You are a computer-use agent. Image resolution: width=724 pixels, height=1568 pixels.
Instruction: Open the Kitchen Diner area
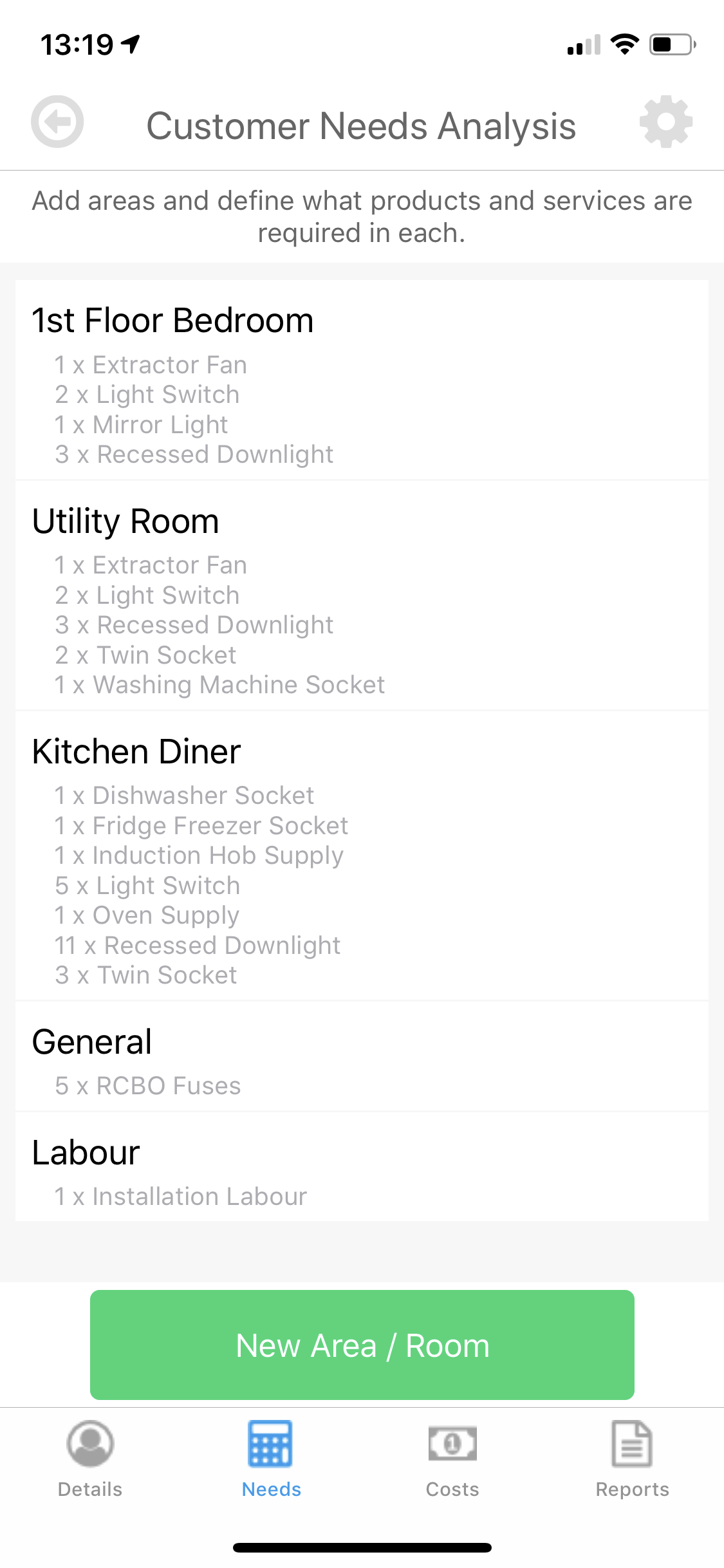click(x=136, y=752)
